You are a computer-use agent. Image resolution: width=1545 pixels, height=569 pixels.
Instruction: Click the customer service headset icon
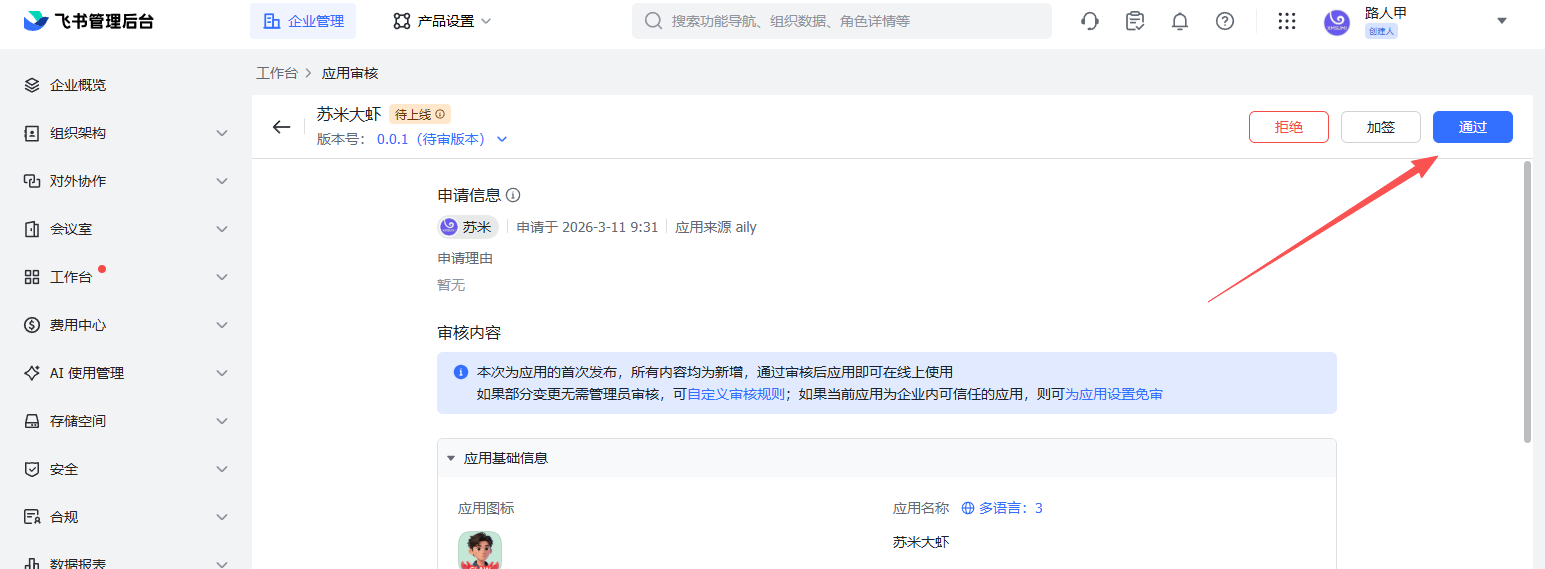coord(1090,21)
